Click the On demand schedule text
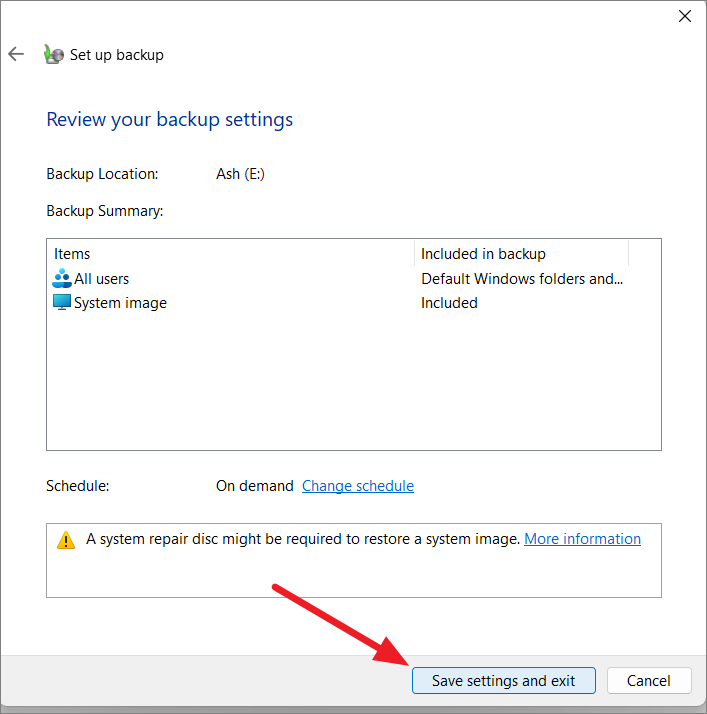 254,486
